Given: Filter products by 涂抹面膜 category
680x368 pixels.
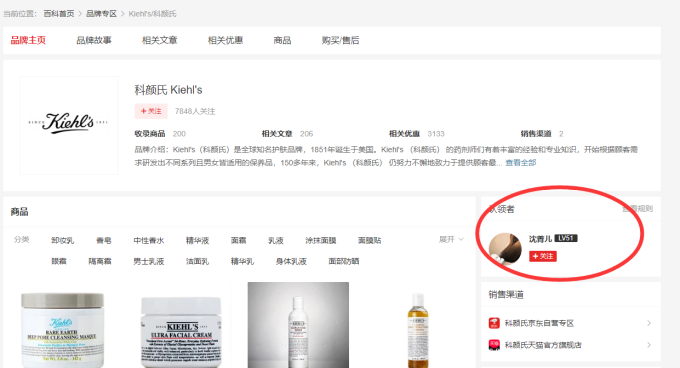Looking at the screenshot, I should tap(321, 241).
